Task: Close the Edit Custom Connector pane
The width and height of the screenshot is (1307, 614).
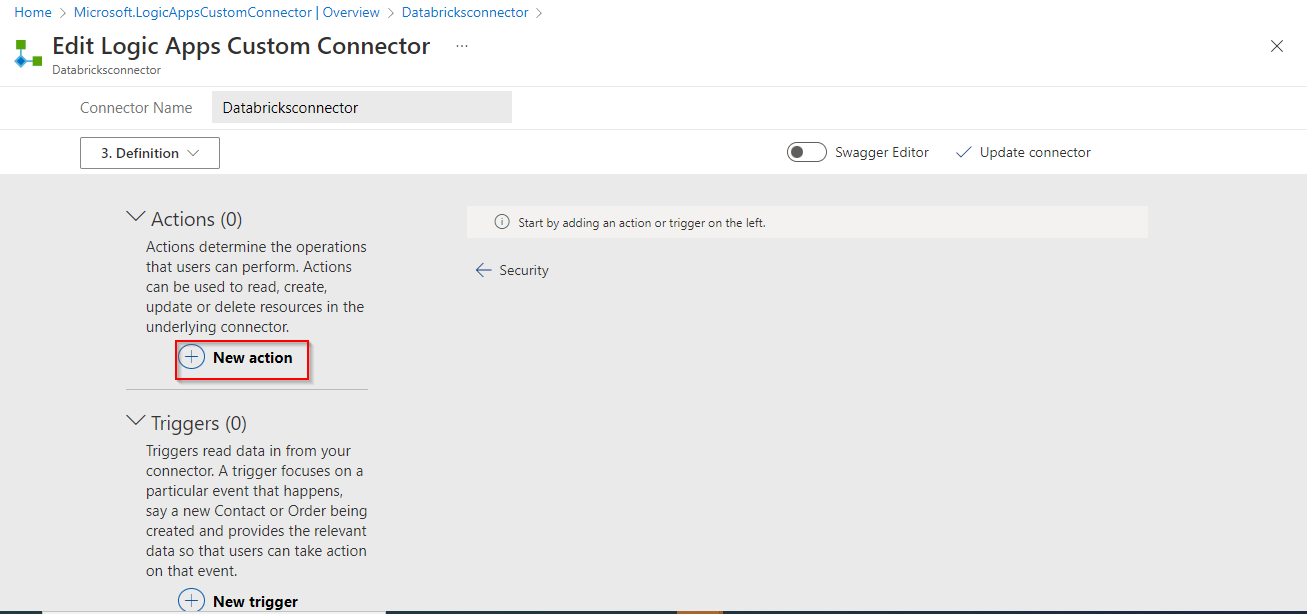Action: click(x=1276, y=46)
